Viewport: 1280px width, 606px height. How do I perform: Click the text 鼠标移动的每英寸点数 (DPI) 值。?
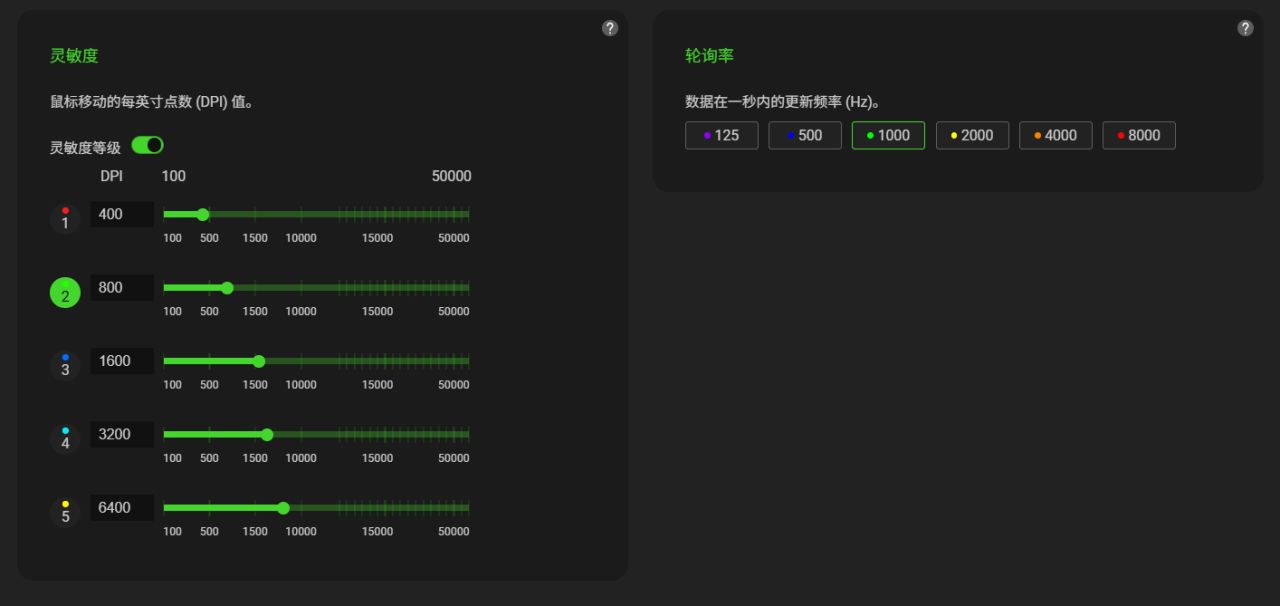pos(151,102)
